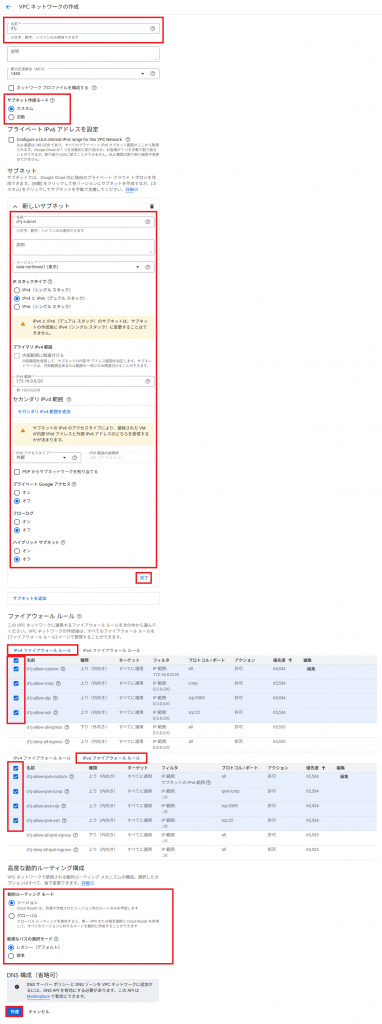Select グローバル dynamic routing mode
This screenshot has width=382, height=1024.
10,916
